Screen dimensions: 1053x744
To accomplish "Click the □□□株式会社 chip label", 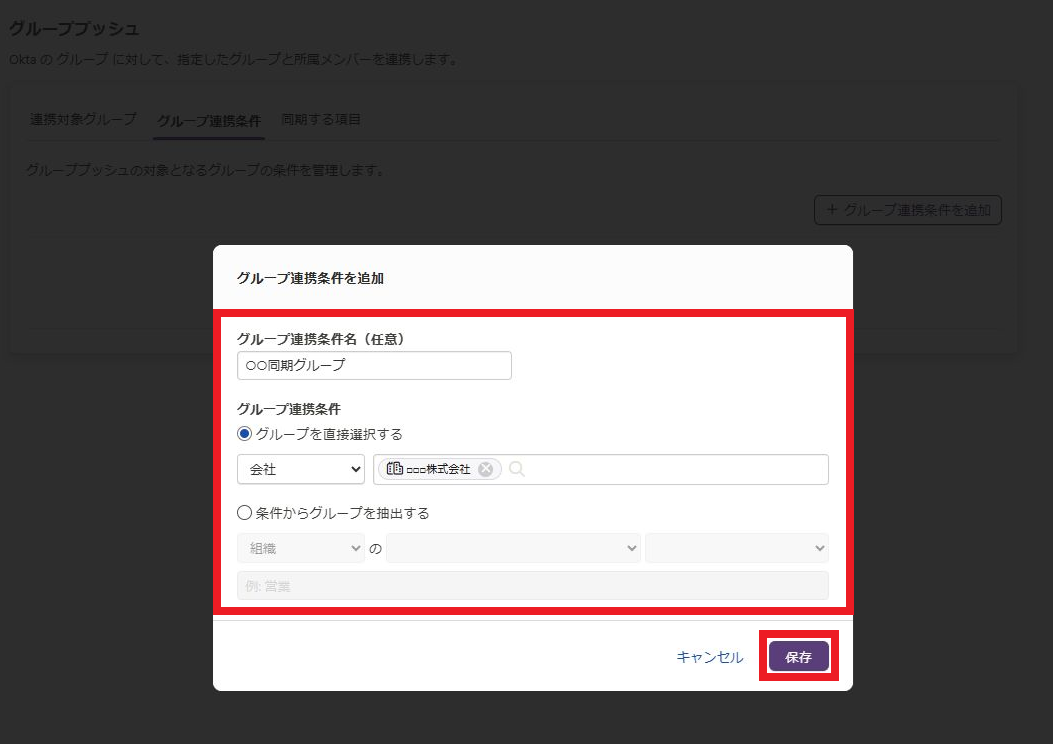I will pyautogui.click(x=438, y=469).
